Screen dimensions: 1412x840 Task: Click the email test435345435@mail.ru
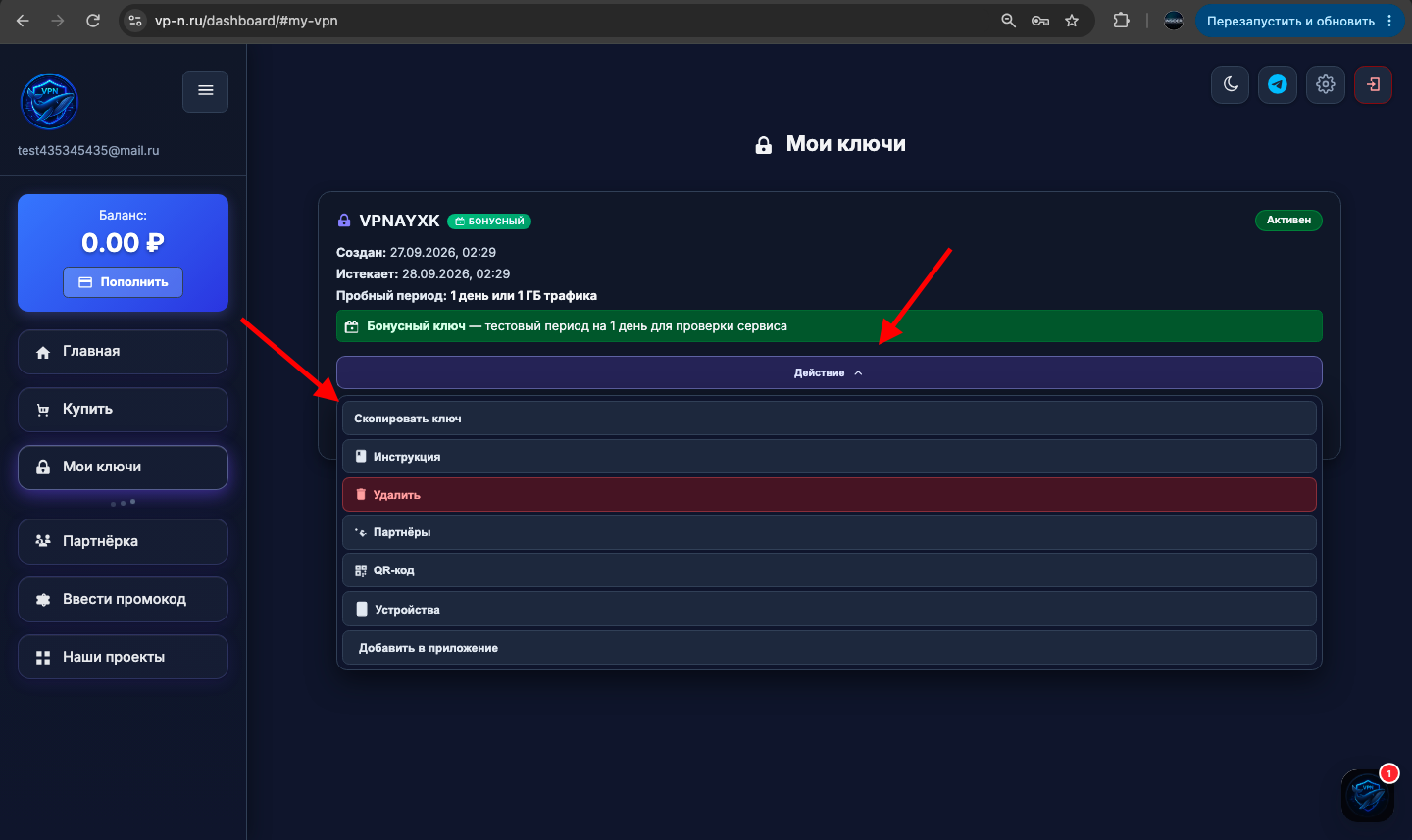point(88,151)
